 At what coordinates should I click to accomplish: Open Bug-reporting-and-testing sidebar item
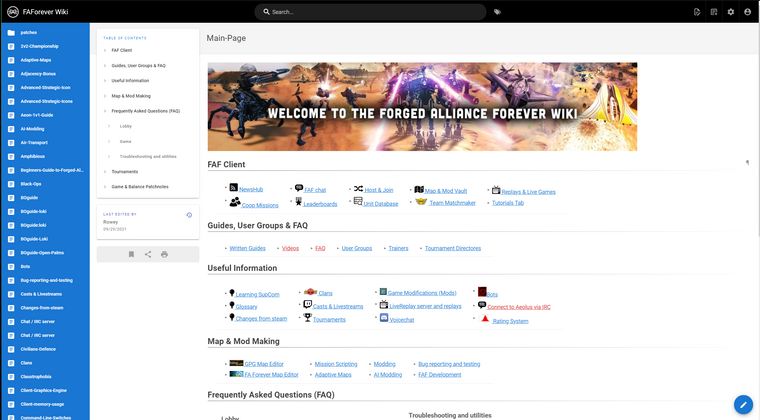click(46, 280)
